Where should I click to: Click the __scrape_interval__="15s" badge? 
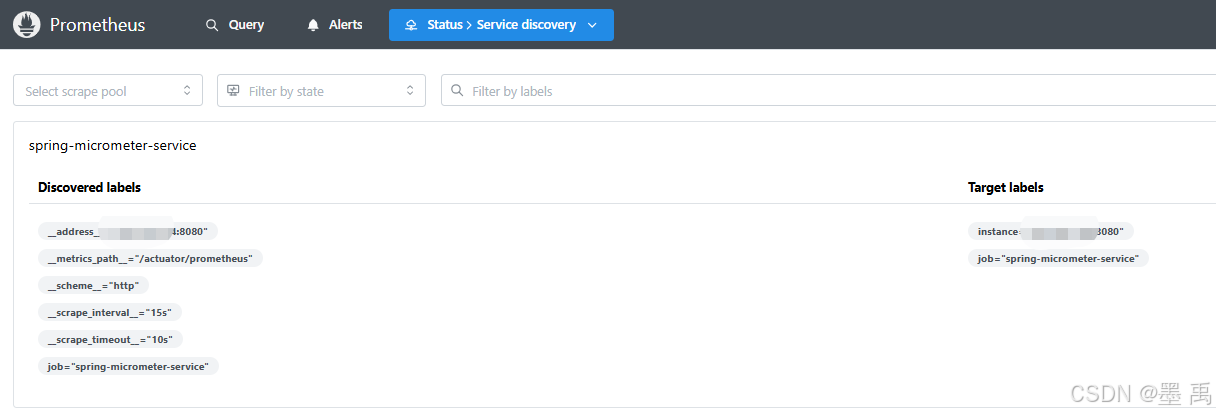[110, 312]
